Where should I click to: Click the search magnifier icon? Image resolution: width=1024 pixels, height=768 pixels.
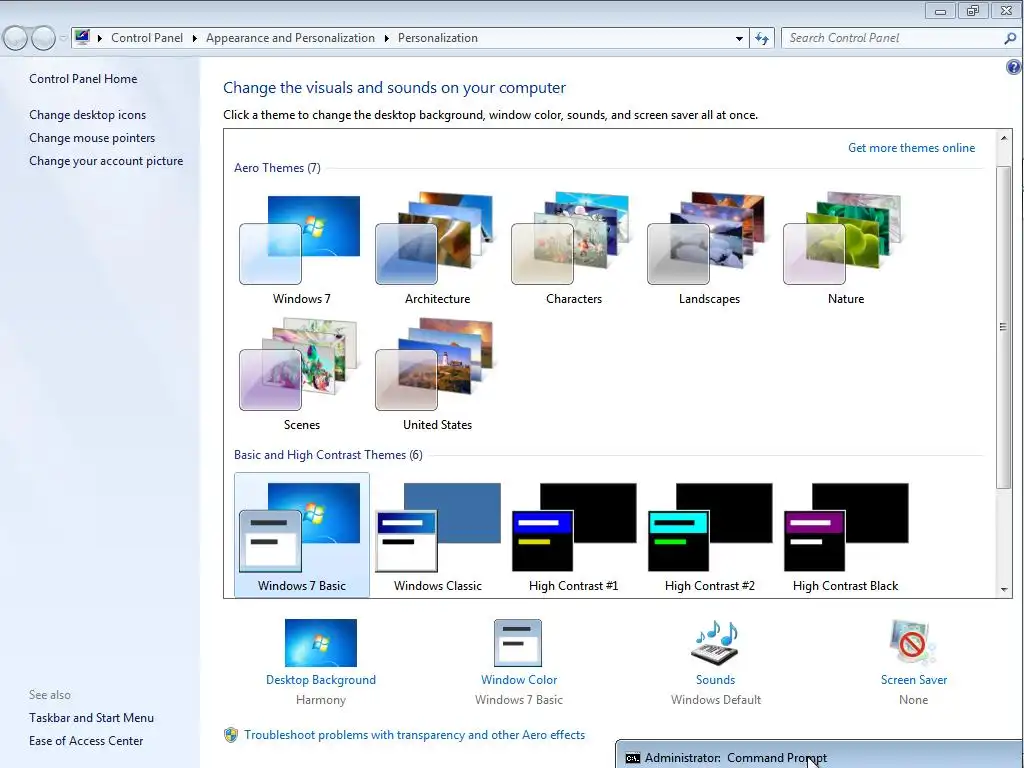pos(1010,39)
